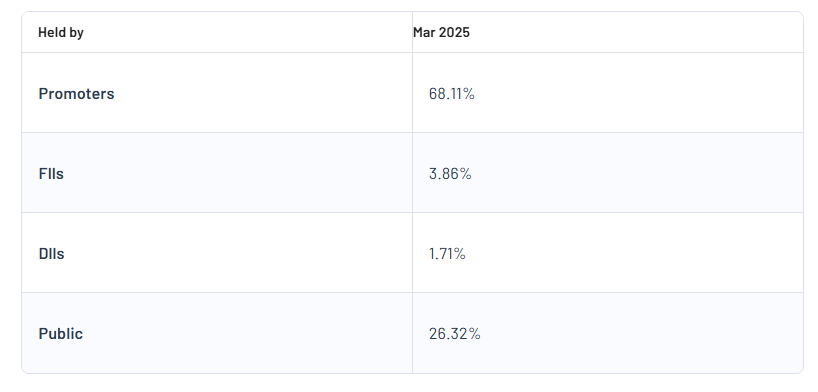Image resolution: width=818 pixels, height=392 pixels.
Task: Click the column divider in the Public row
Action: pos(412,333)
